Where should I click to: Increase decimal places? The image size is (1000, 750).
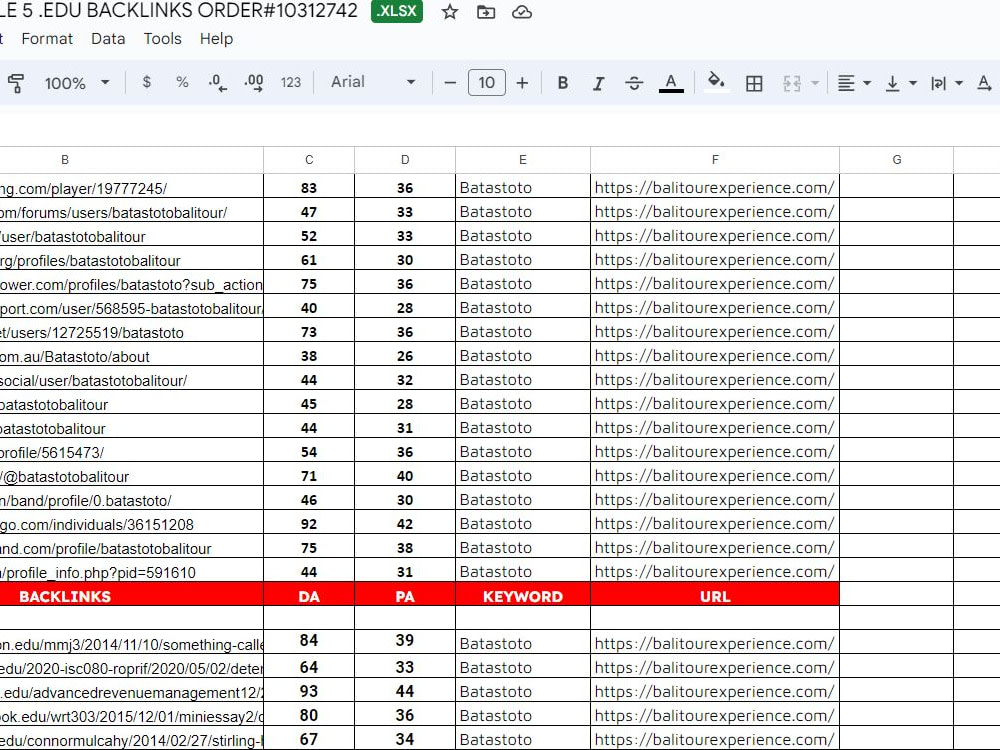point(254,83)
